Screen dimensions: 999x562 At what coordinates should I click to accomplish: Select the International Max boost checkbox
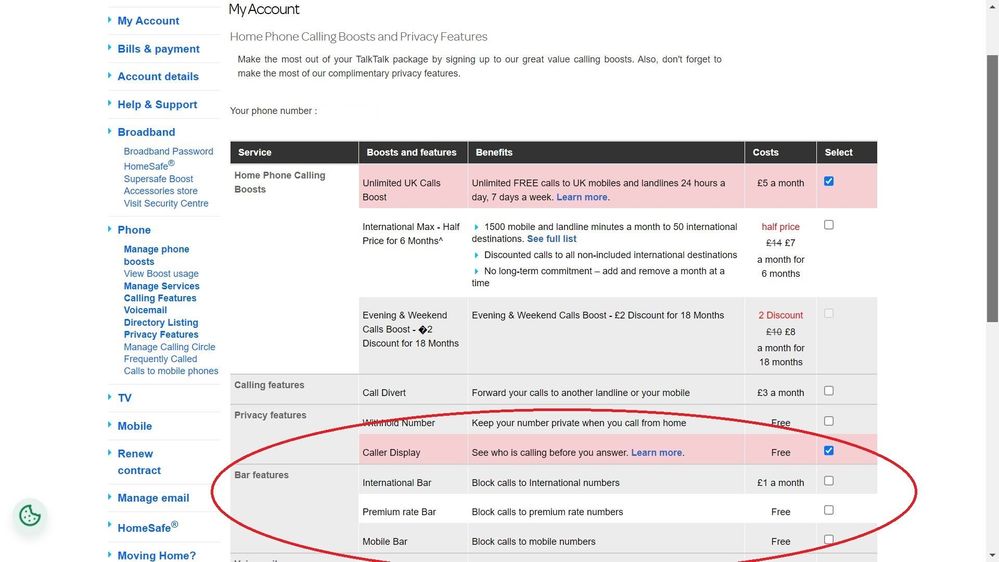828,225
